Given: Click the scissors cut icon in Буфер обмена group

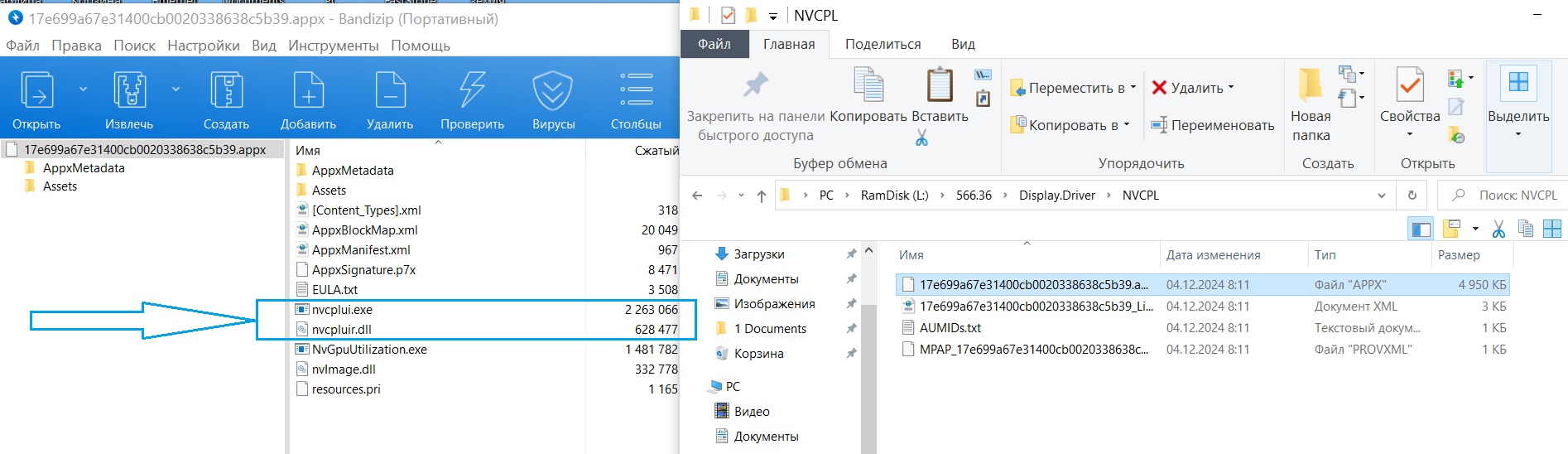Looking at the screenshot, I should point(921,138).
